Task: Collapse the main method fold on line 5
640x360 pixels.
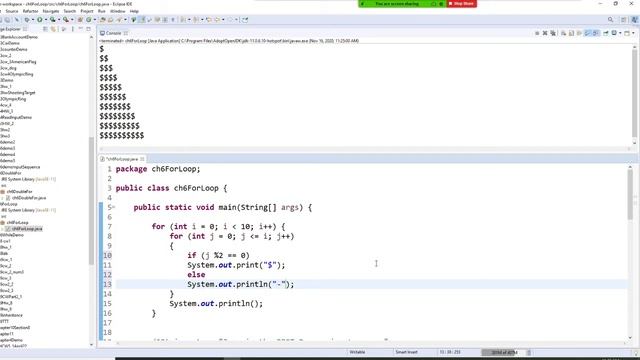Action: 114,207
